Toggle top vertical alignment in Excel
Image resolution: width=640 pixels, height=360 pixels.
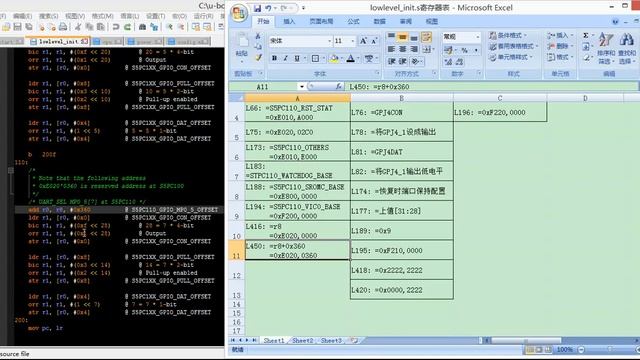[x=391, y=37]
